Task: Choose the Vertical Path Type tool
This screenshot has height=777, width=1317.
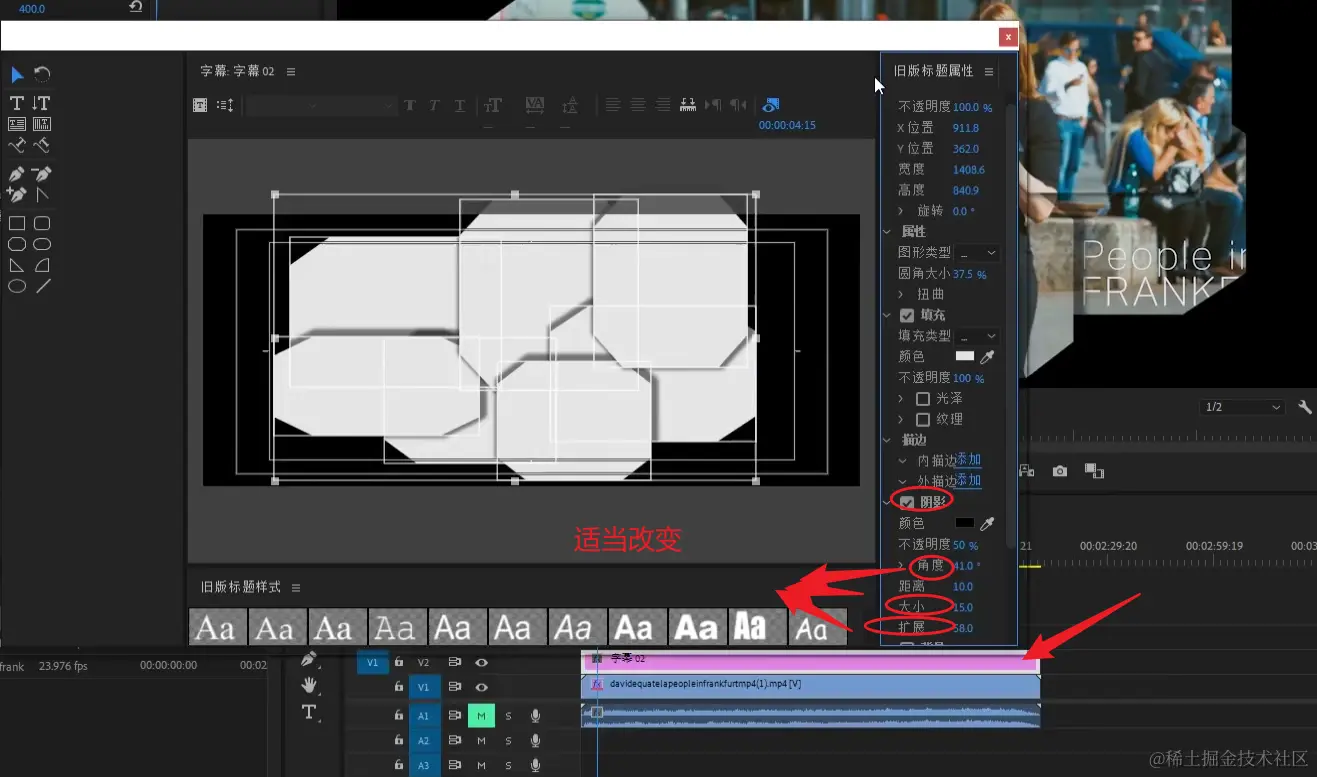Action: (x=42, y=145)
